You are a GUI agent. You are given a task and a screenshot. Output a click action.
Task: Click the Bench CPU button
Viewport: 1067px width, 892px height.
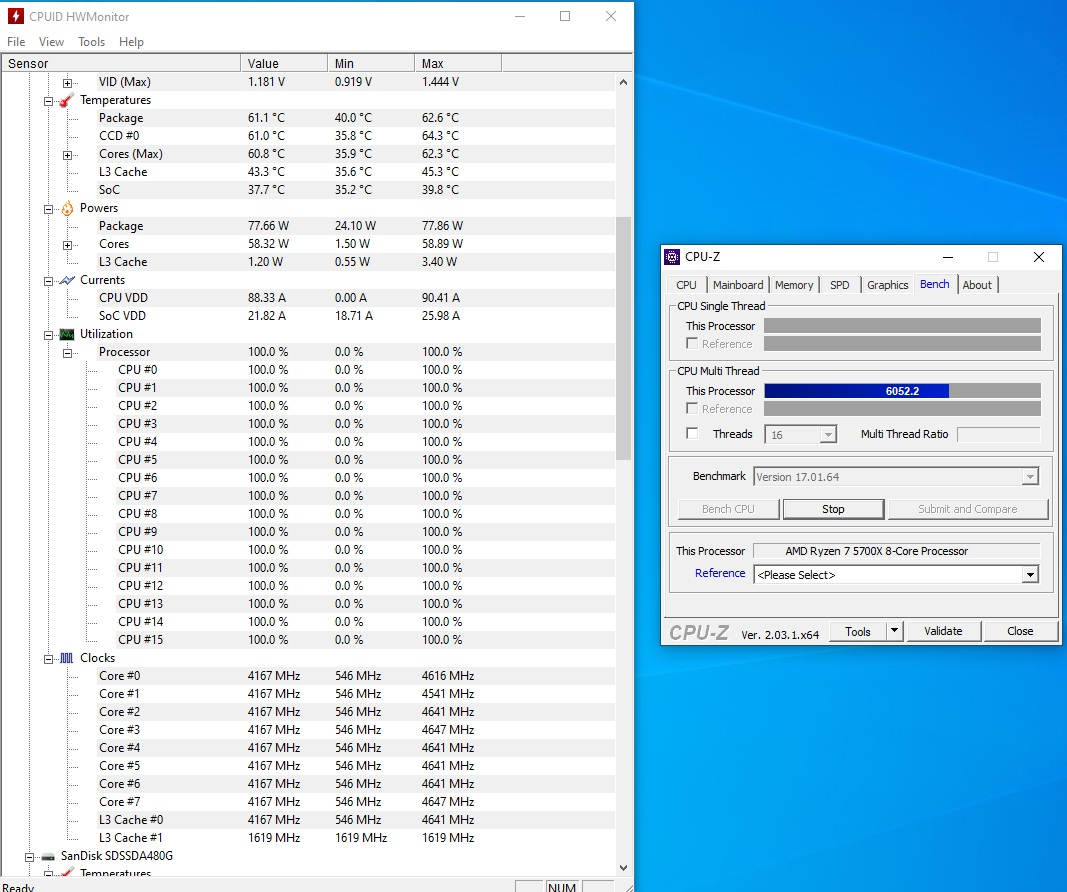[728, 509]
